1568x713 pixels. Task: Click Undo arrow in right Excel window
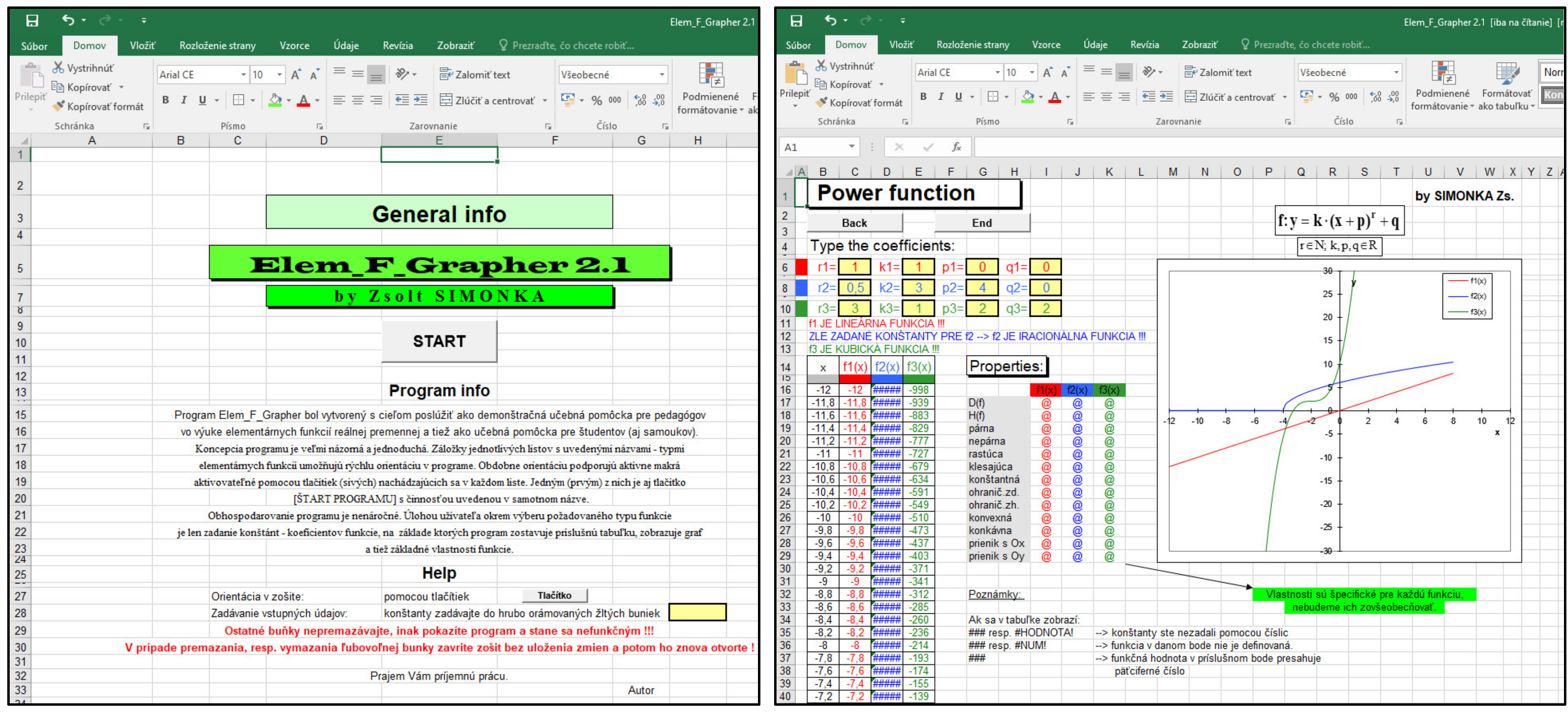point(831,21)
